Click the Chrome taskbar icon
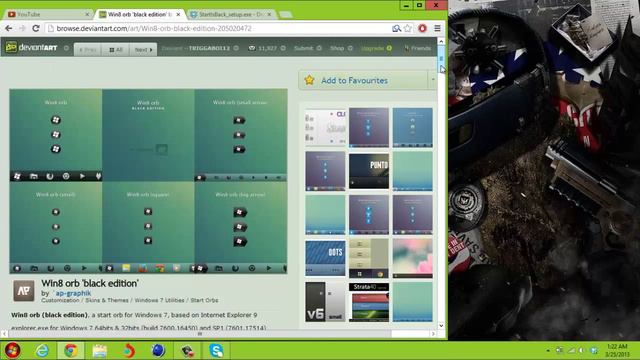 (x=71, y=351)
